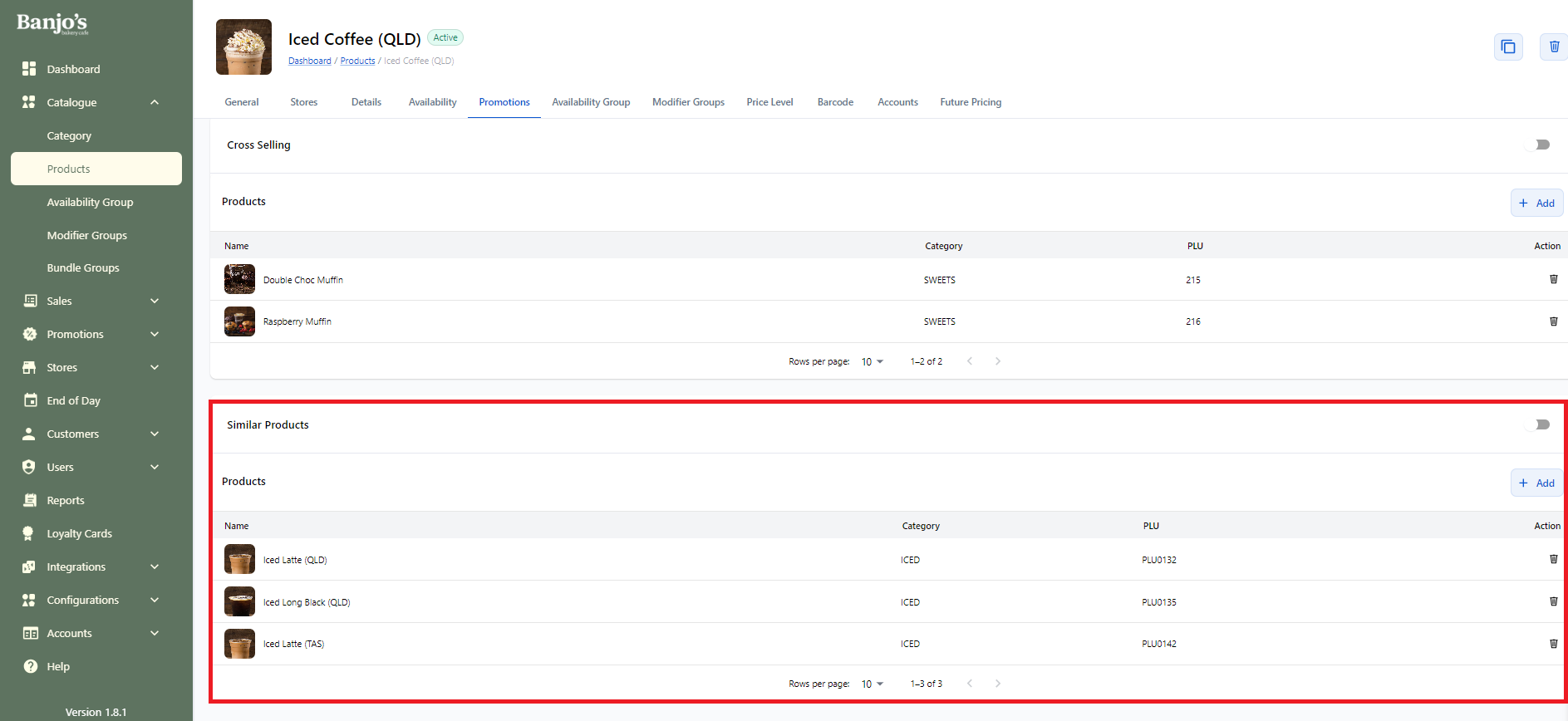Viewport: 1568px width, 721px height.
Task: Remove Raspberry Muffin using its trash icon
Action: tap(1553, 321)
